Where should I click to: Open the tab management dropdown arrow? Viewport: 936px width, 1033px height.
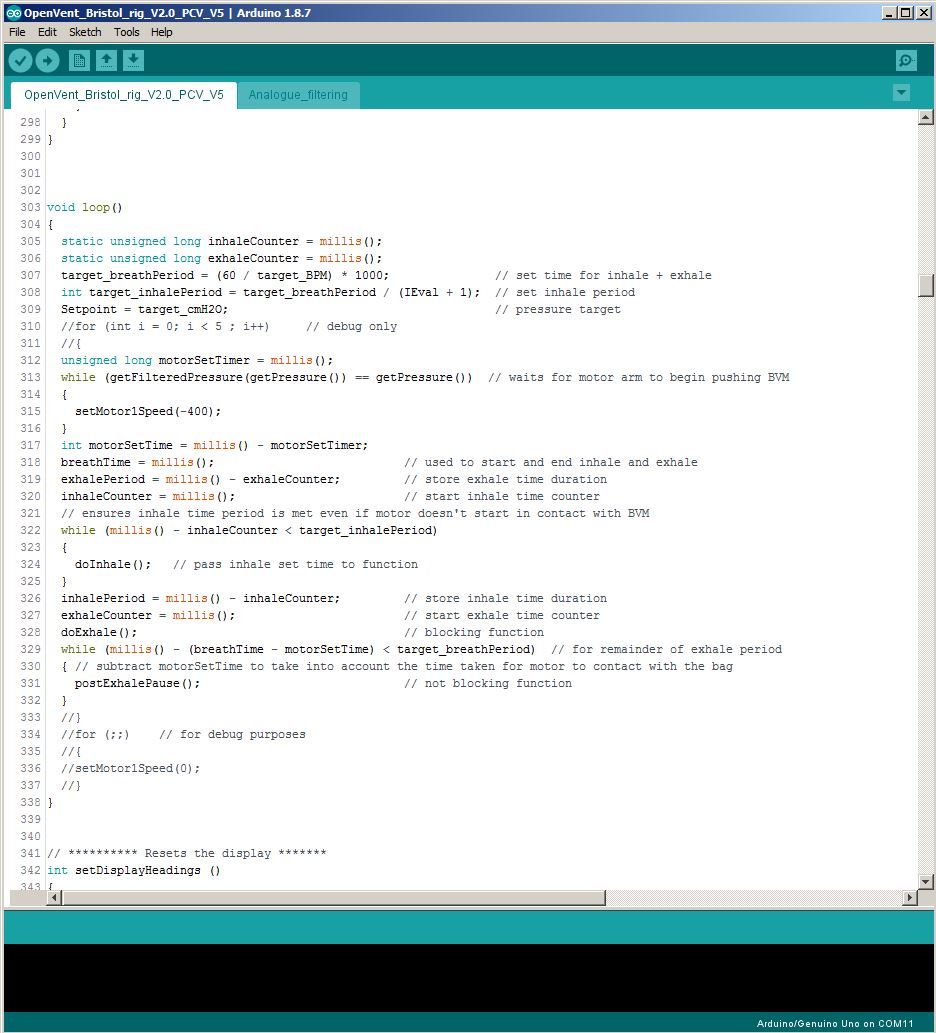pos(901,92)
